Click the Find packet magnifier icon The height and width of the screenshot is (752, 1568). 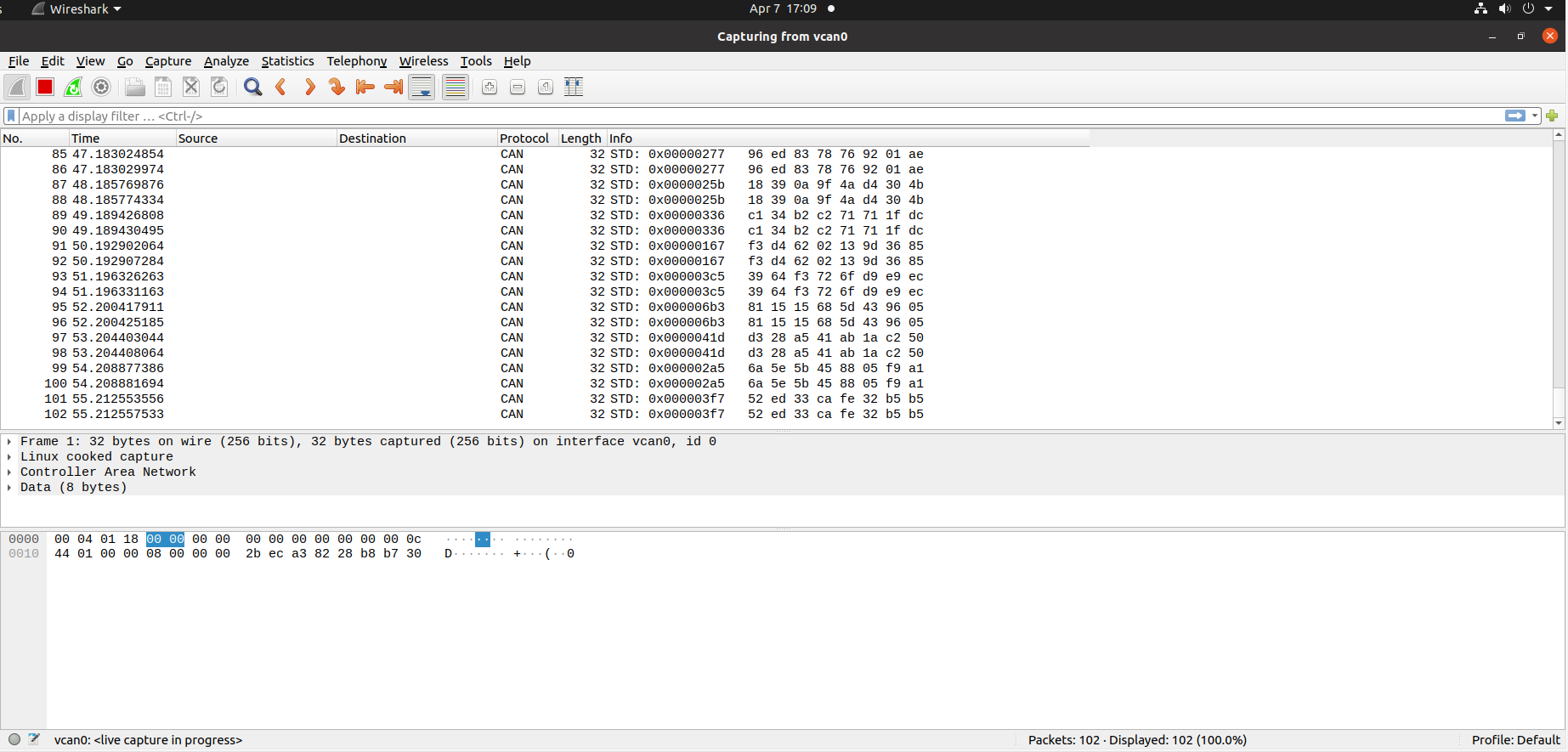[x=252, y=87]
